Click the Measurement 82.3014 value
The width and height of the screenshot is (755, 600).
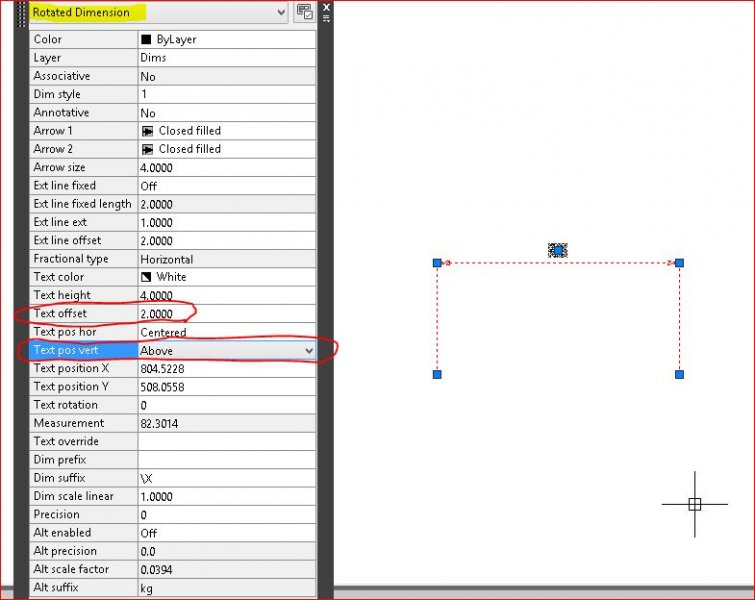pyautogui.click(x=227, y=423)
